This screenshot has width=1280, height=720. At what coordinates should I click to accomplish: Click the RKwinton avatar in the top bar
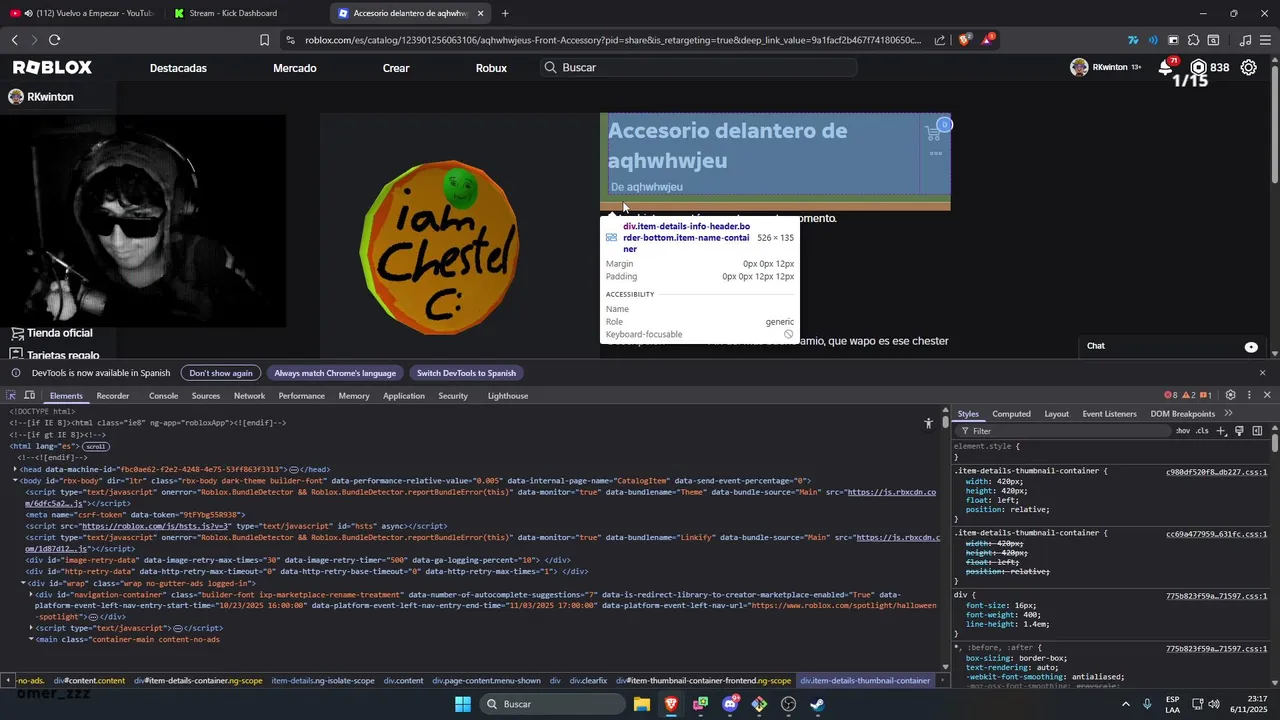[1079, 67]
